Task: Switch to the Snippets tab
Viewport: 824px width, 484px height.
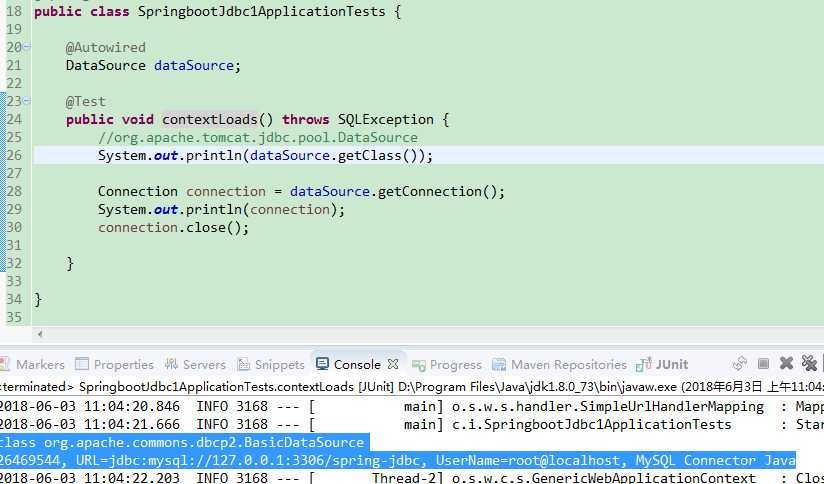Action: tap(271, 364)
